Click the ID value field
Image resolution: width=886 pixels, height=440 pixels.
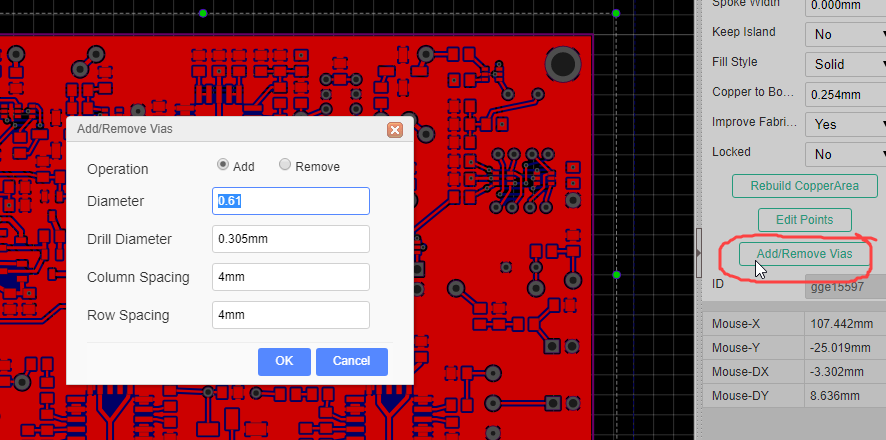pyautogui.click(x=845, y=288)
